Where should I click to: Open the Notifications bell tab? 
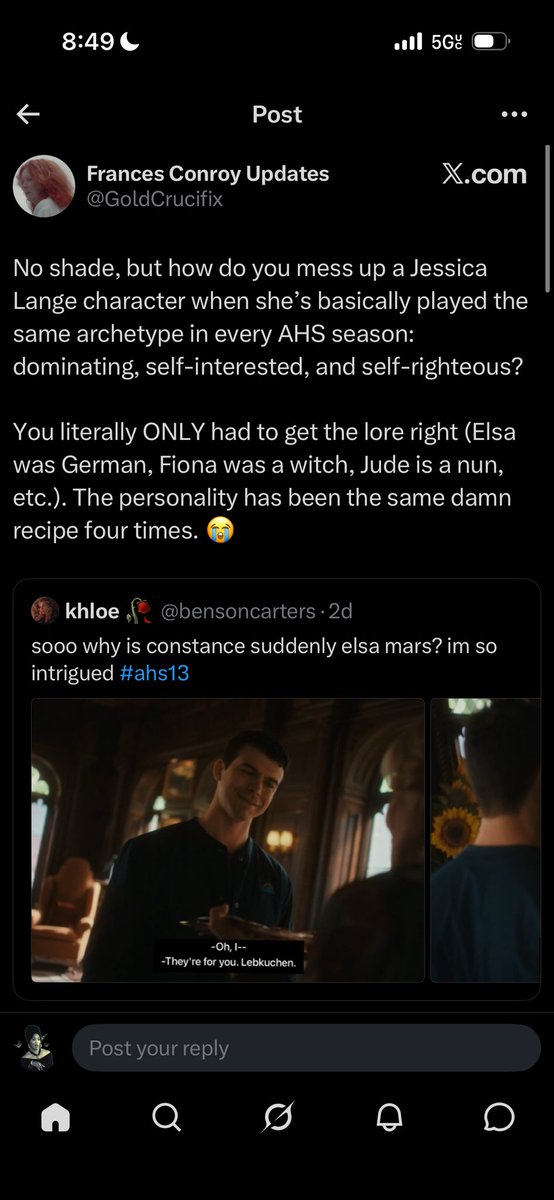pyautogui.click(x=388, y=1117)
